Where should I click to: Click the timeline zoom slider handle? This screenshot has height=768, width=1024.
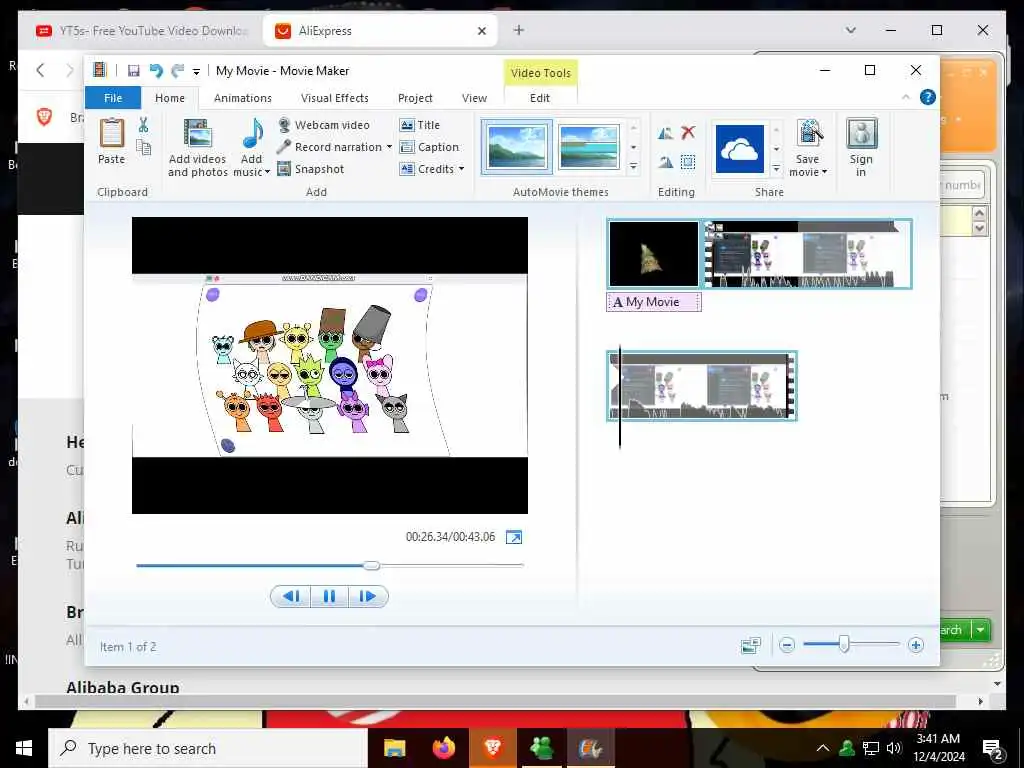tap(844, 645)
